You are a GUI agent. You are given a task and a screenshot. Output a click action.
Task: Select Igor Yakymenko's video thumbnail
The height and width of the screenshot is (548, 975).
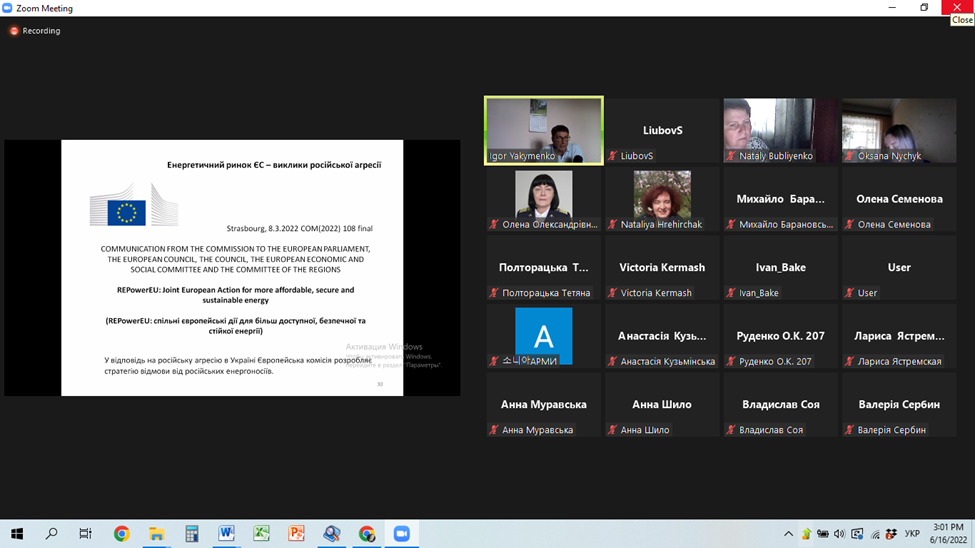pyautogui.click(x=544, y=130)
